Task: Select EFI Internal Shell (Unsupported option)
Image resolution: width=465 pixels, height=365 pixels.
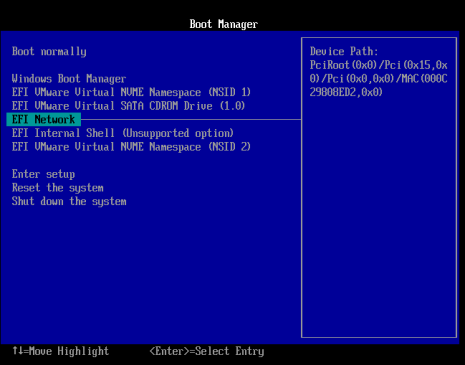Action: [123, 133]
